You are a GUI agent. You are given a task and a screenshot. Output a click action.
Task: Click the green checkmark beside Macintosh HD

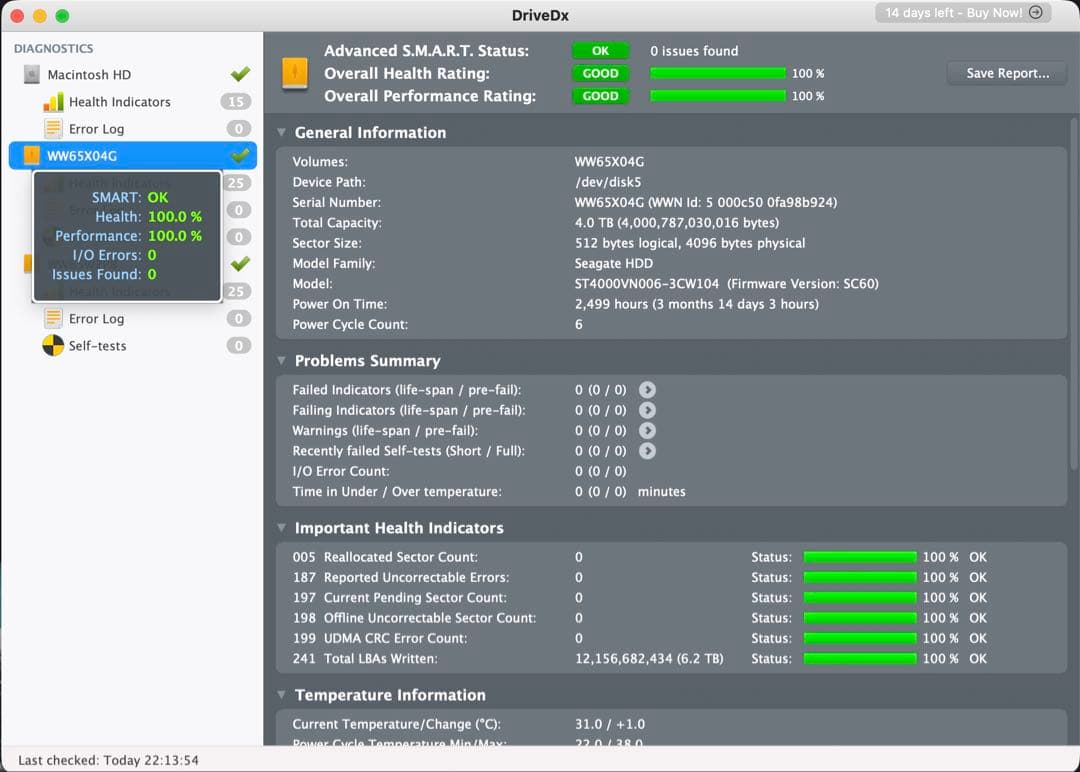tap(240, 74)
